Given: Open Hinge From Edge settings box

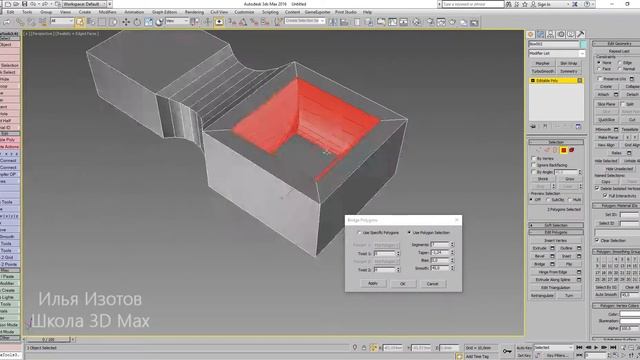Looking at the screenshot, I should pyautogui.click(x=579, y=272).
